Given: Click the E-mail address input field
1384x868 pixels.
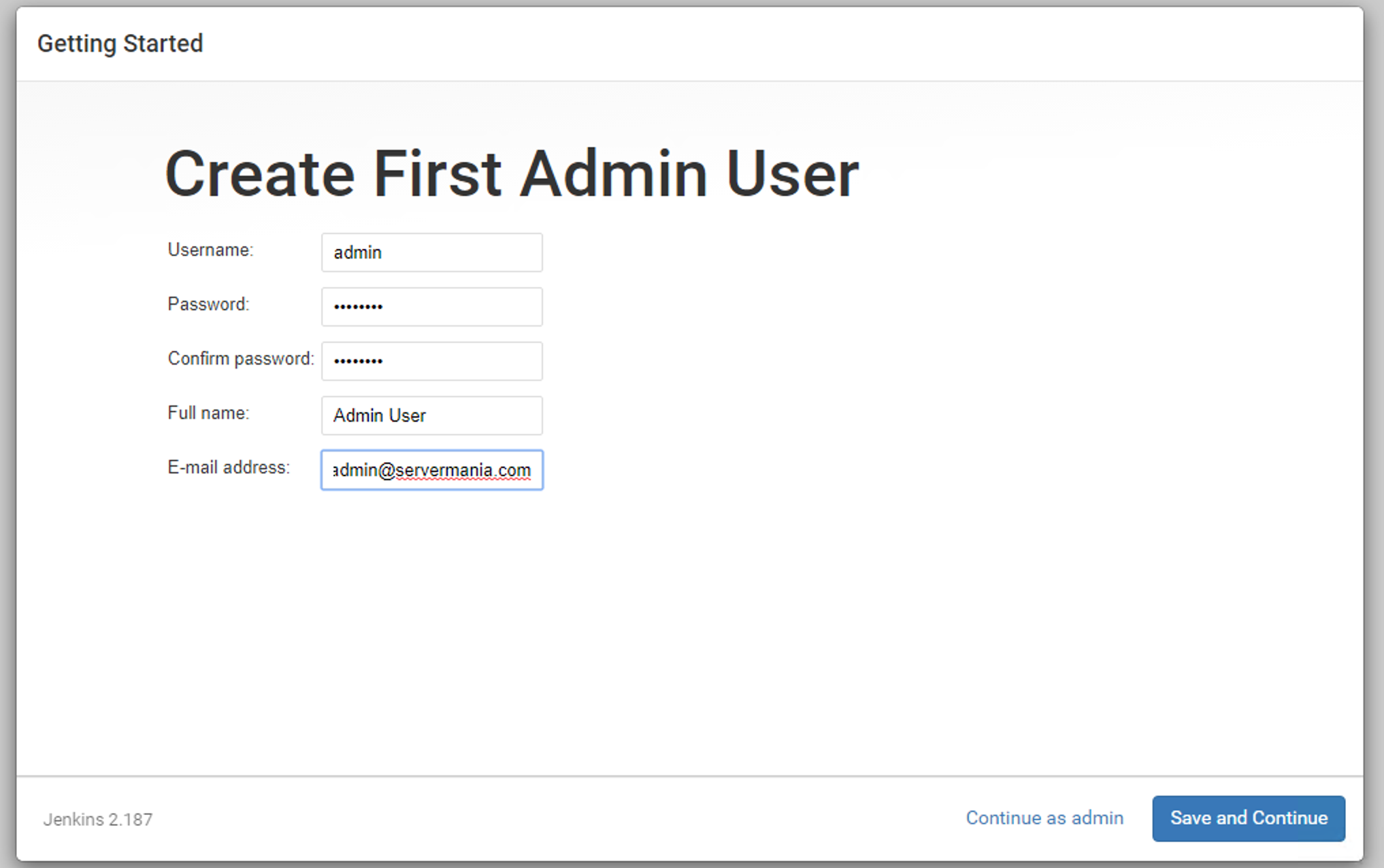Looking at the screenshot, I should click(x=432, y=470).
